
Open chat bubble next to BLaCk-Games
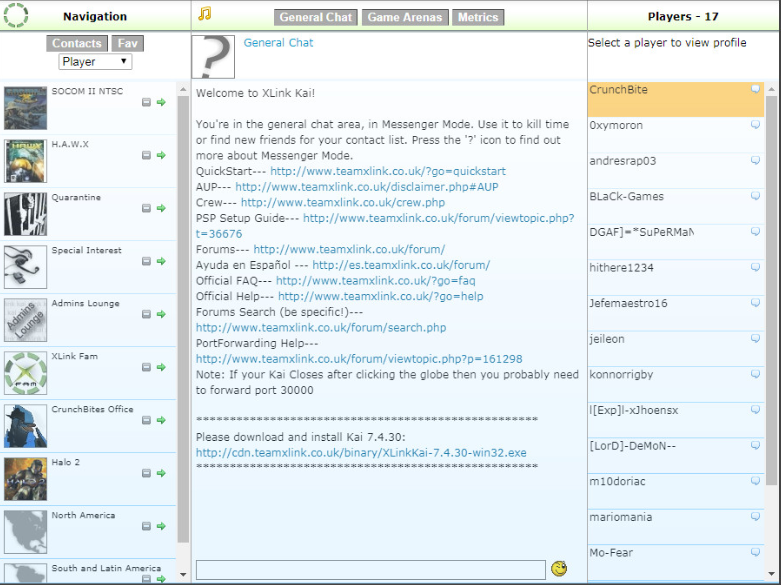(756, 196)
